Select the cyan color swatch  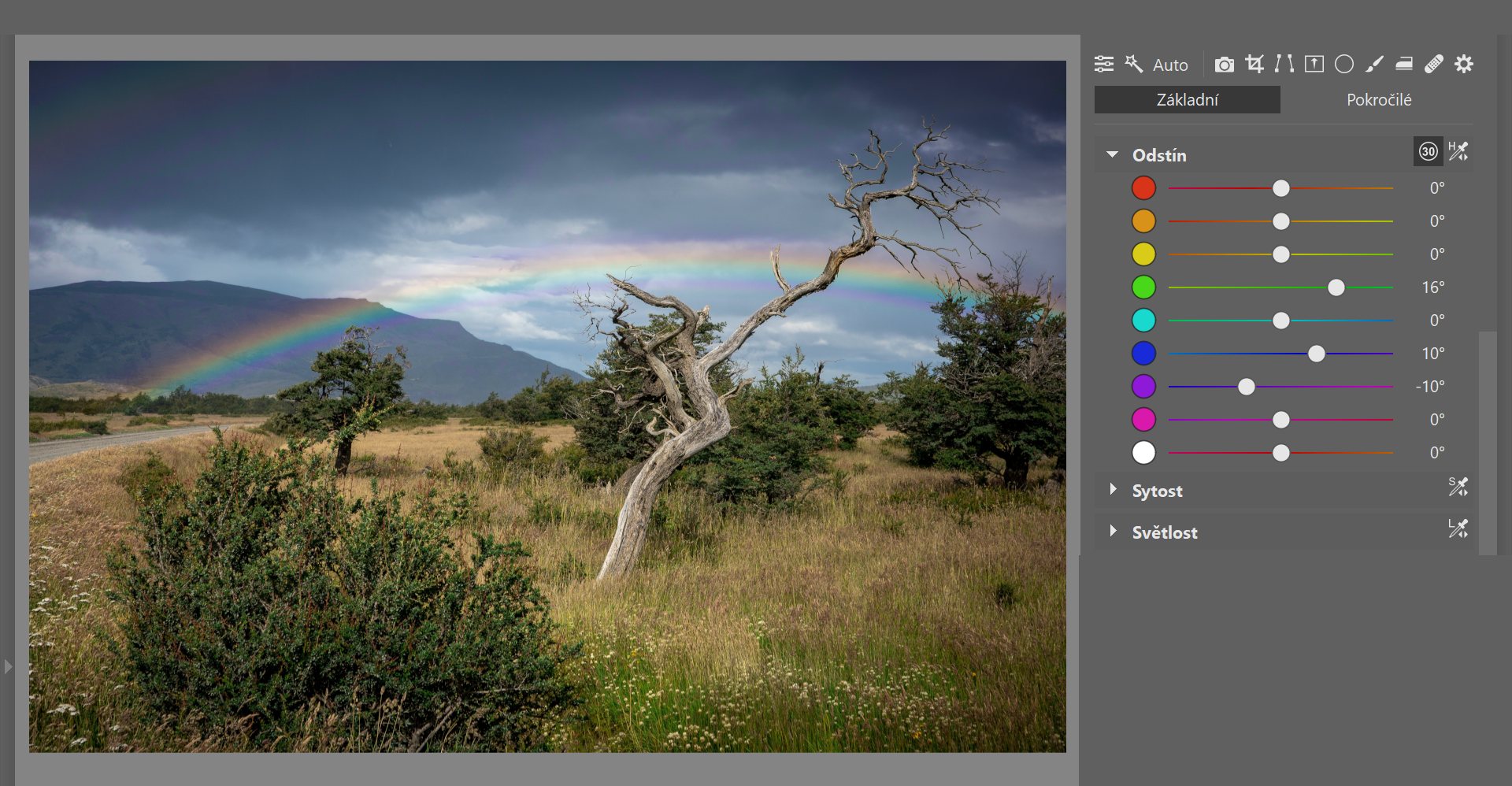(x=1143, y=321)
